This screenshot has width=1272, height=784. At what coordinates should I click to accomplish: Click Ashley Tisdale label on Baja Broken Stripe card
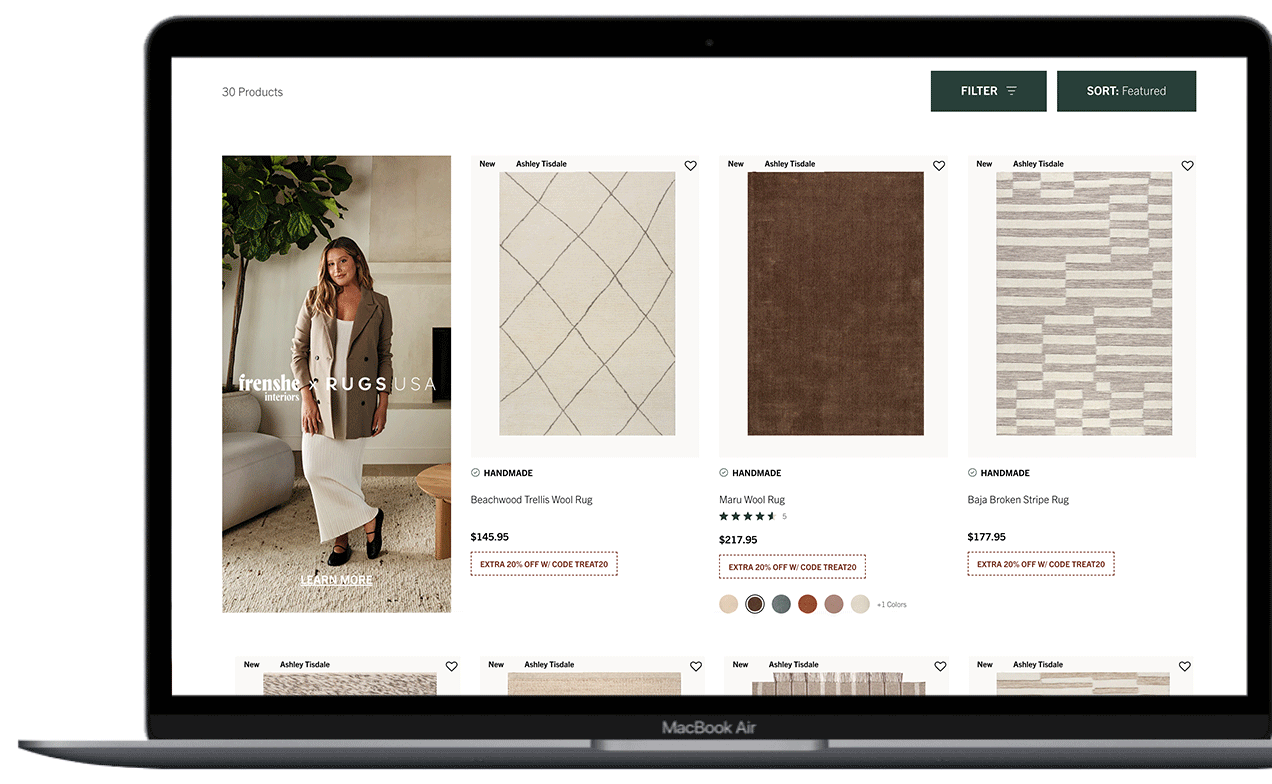(x=1038, y=164)
